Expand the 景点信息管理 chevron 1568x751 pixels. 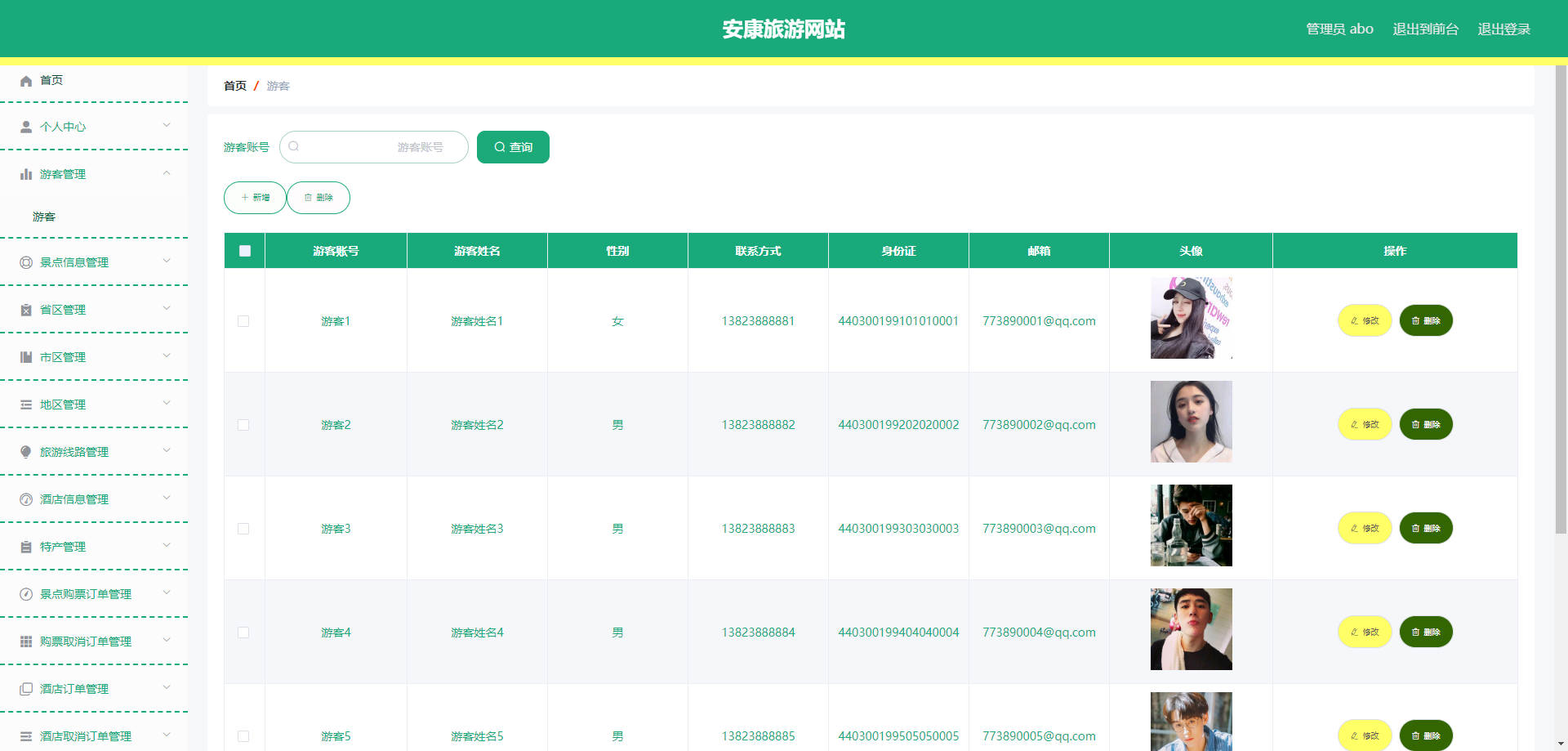pos(167,261)
